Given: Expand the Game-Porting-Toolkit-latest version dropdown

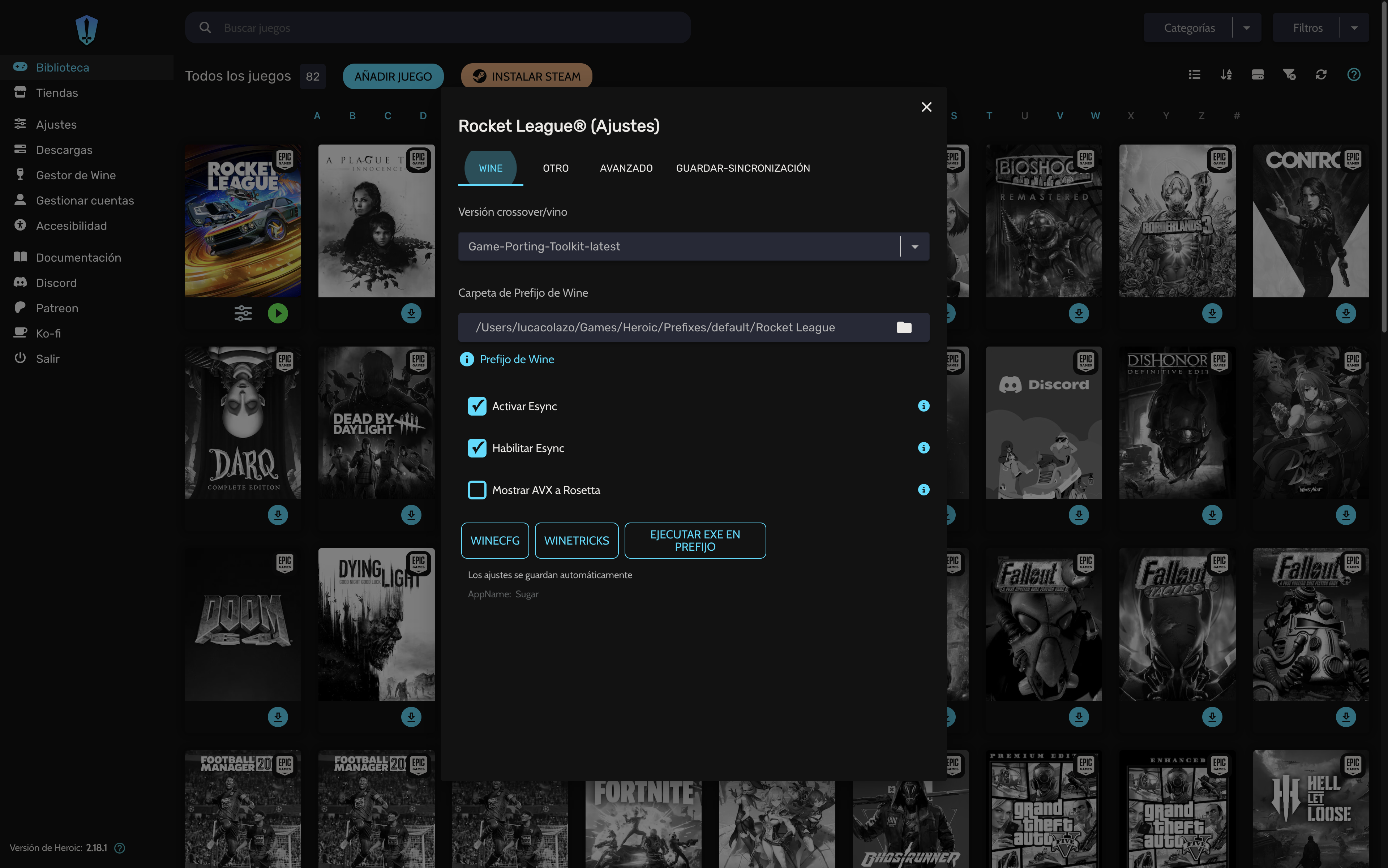Looking at the screenshot, I should tap(915, 247).
